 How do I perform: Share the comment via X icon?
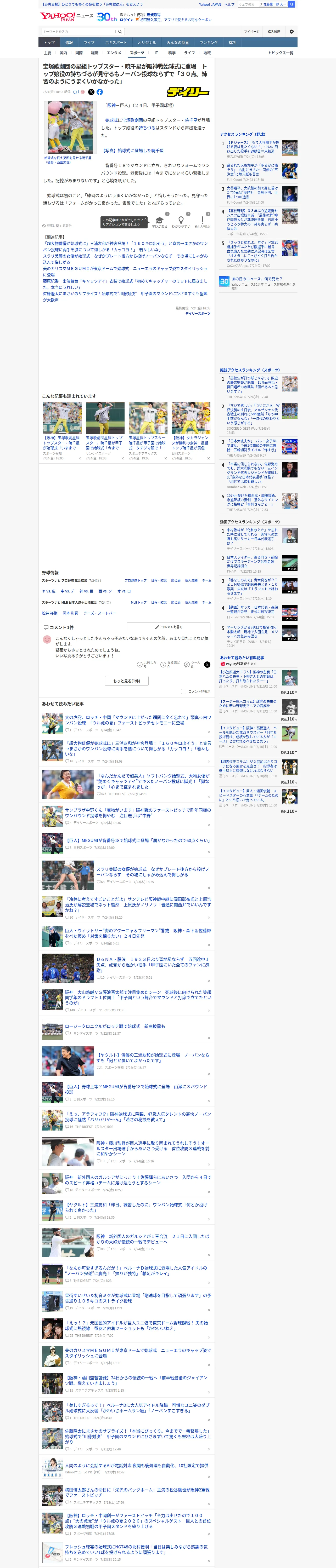point(207,665)
